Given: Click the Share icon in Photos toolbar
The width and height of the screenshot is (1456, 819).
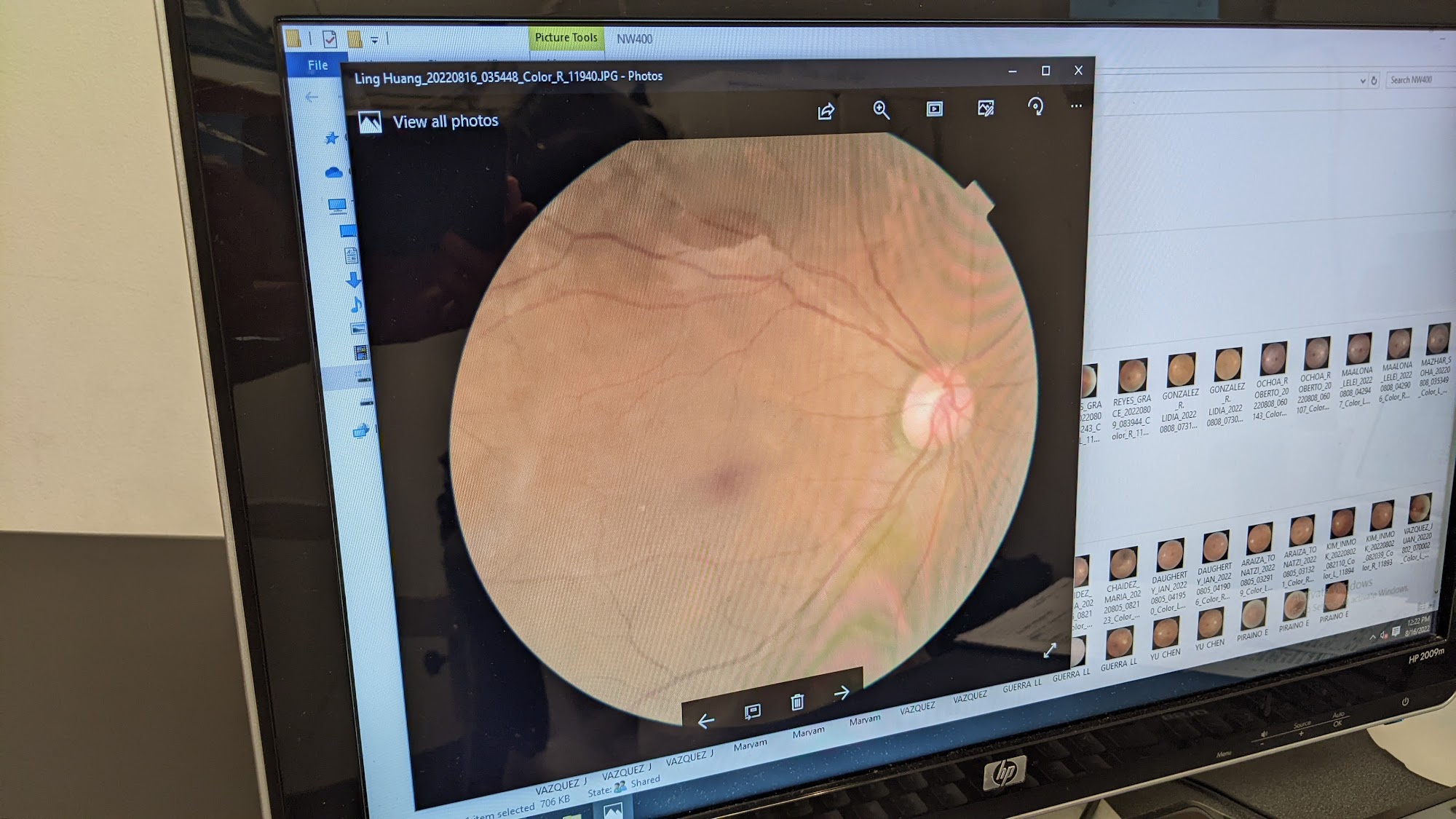Looking at the screenshot, I should point(826,111).
